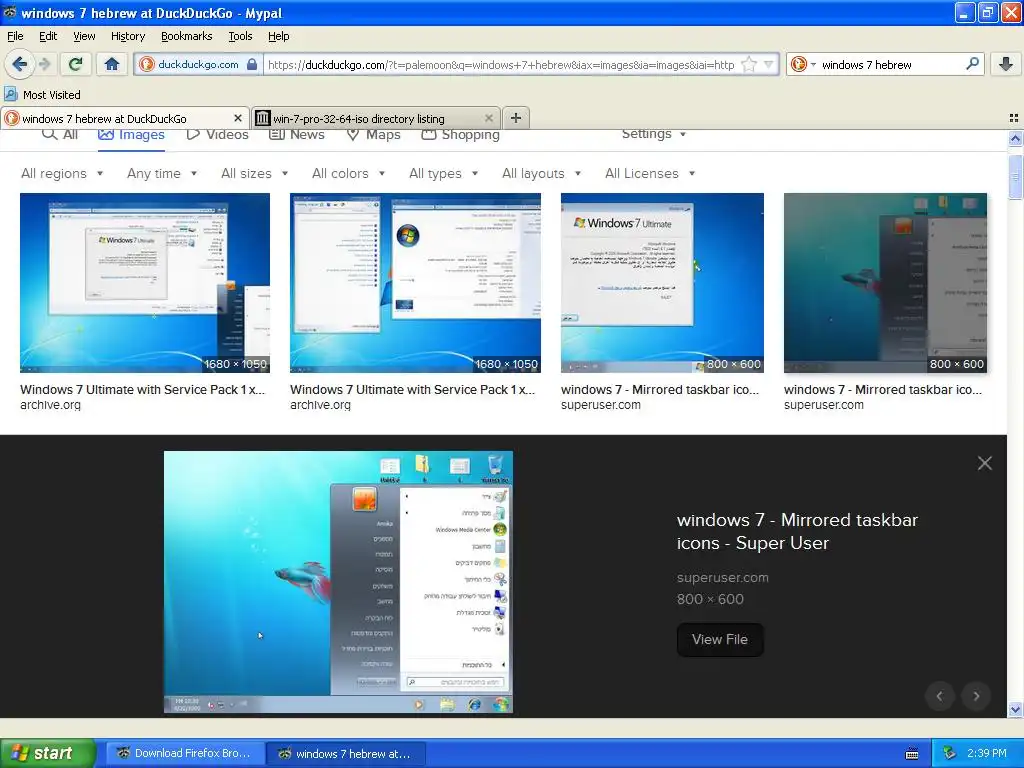
Task: Open the File menu
Action: click(15, 36)
